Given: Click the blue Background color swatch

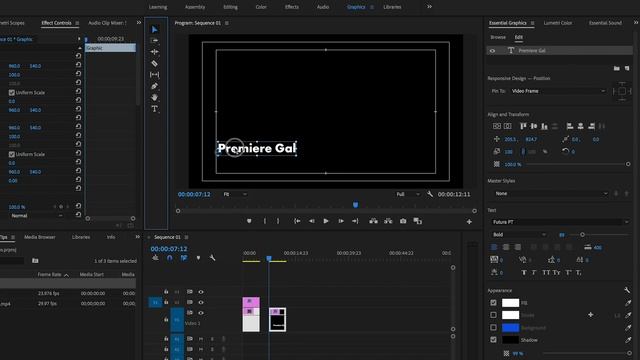Looking at the screenshot, I should (x=510, y=327).
